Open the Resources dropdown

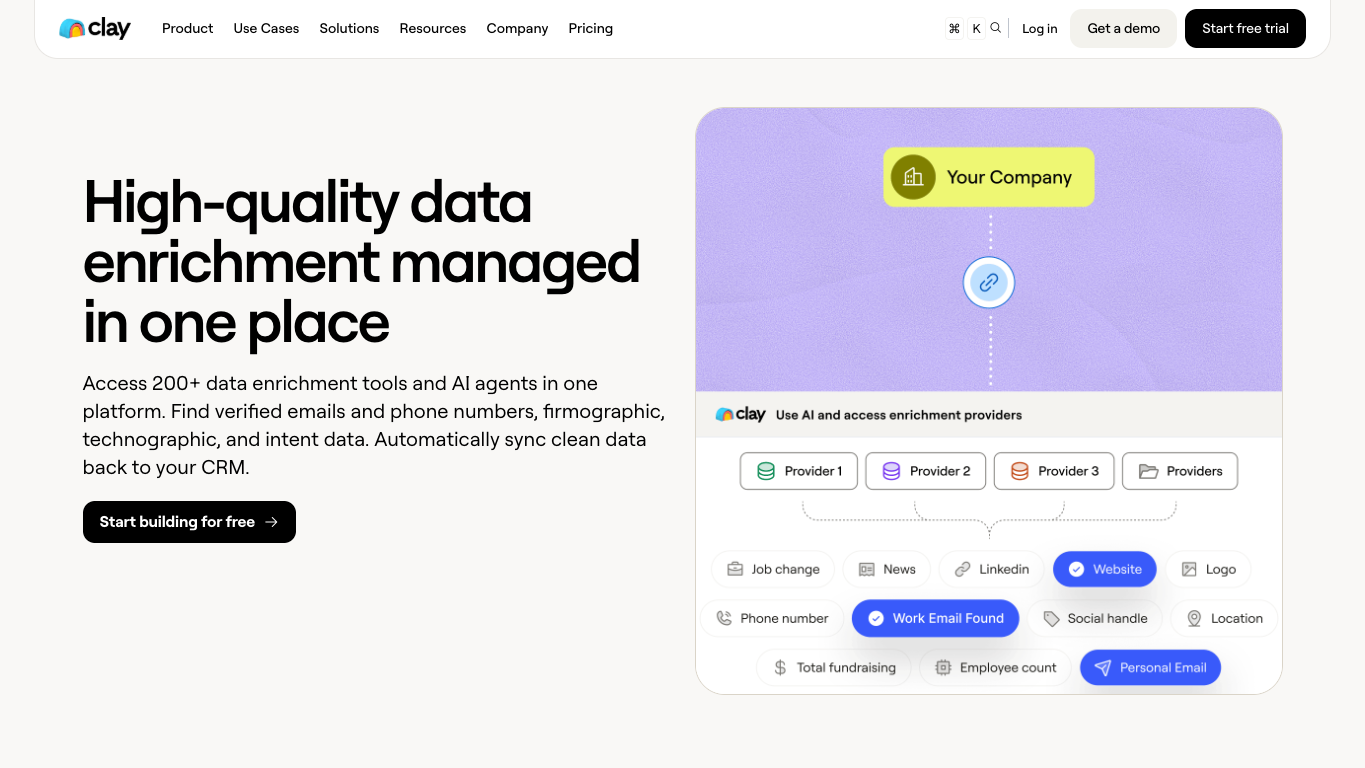[x=433, y=28]
